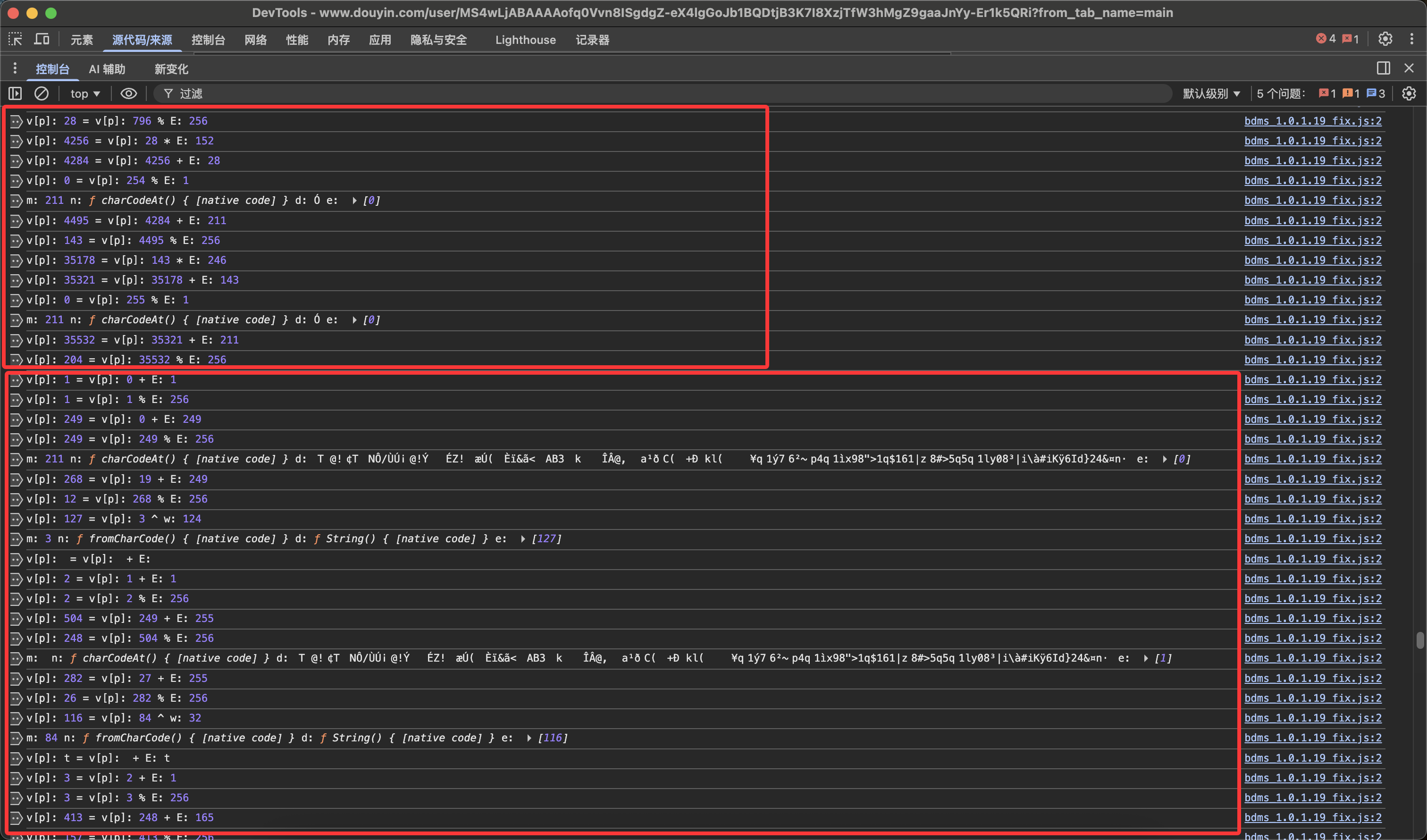
Task: Click the drawer three-dot menu icon
Action: click(15, 68)
